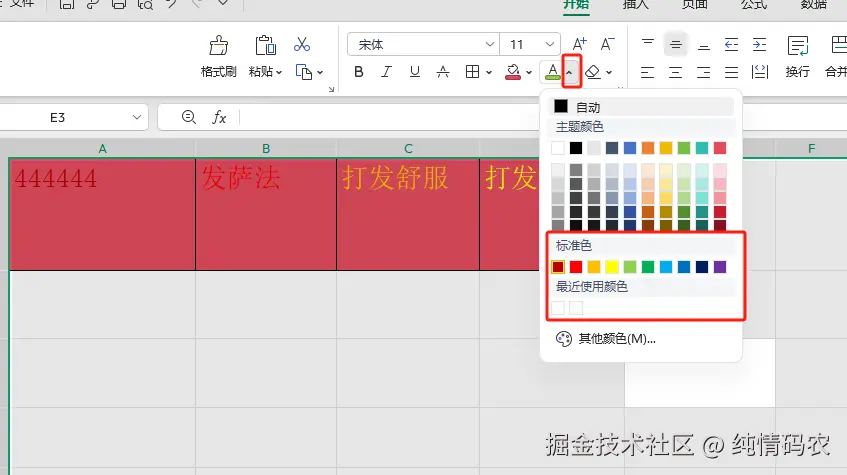Click the justify alignment icon
Viewport: 847px width, 475px height.
(x=731, y=72)
